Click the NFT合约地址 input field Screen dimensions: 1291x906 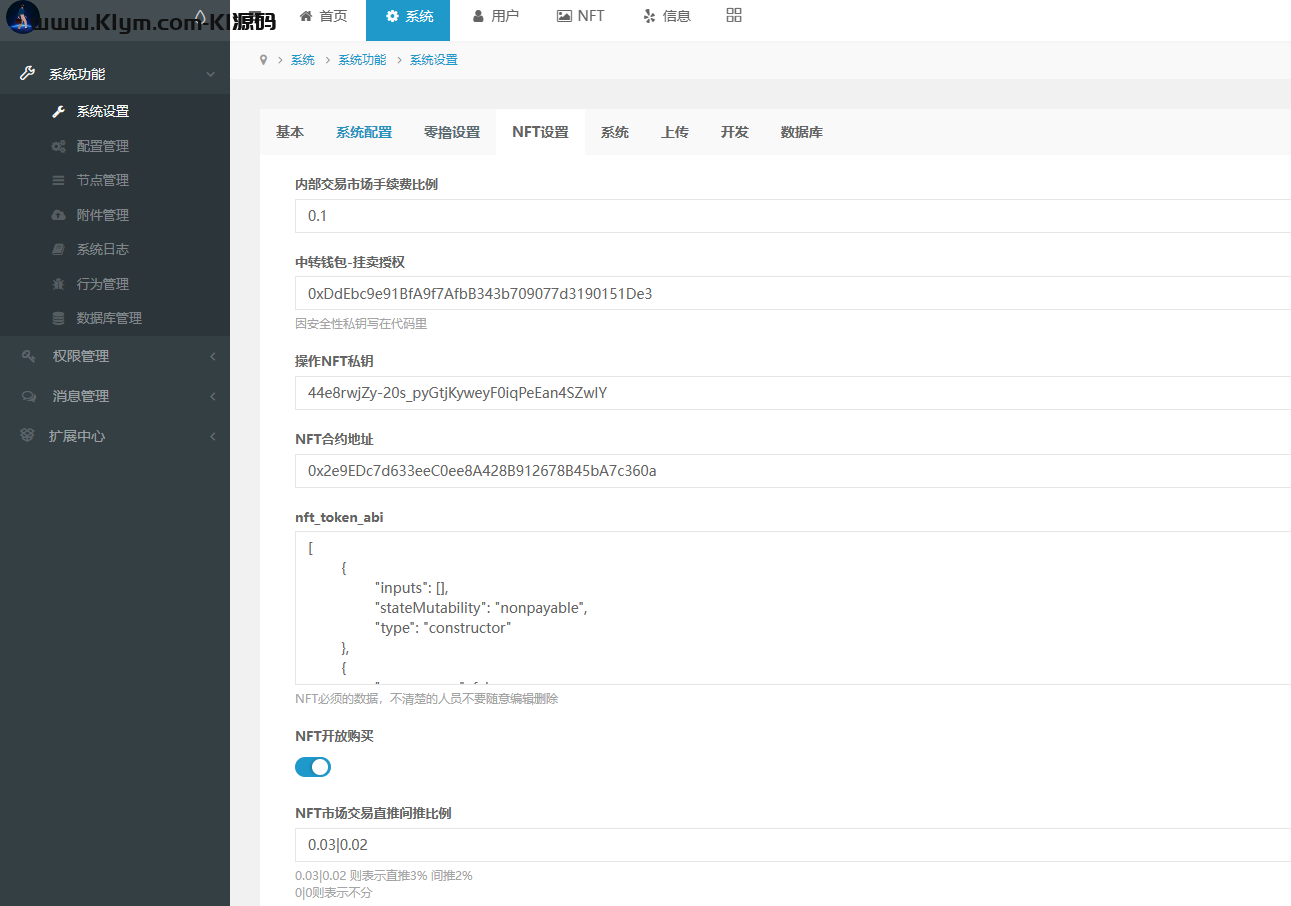790,471
